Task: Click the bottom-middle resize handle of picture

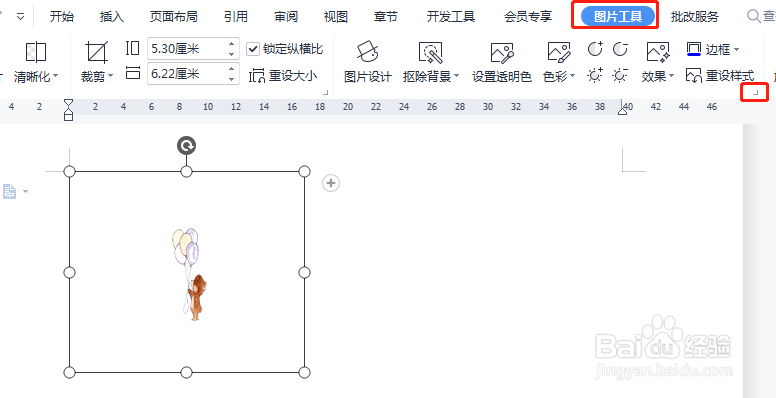Action: (x=186, y=372)
